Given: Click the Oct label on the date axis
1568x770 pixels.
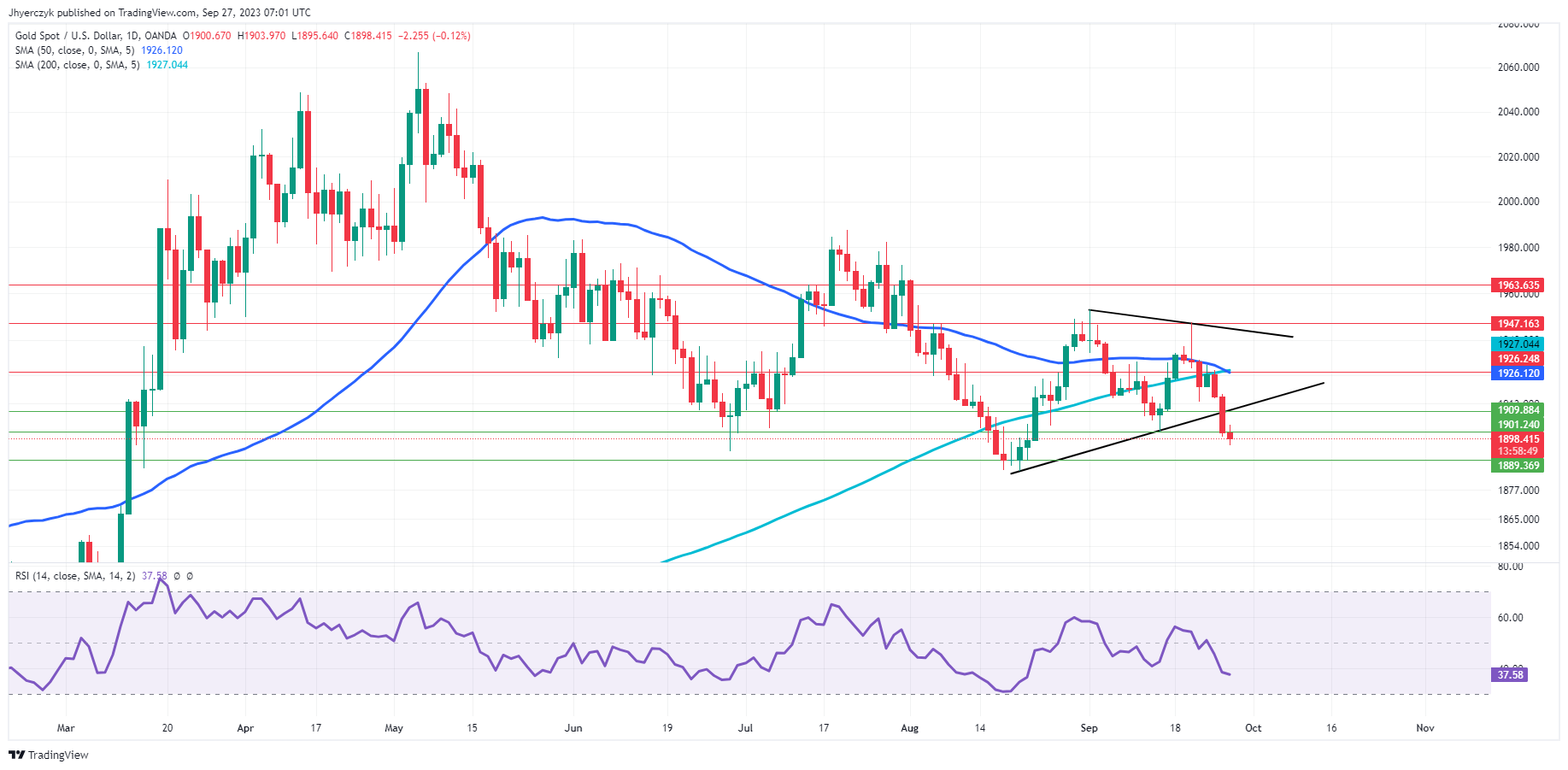Looking at the screenshot, I should pyautogui.click(x=1253, y=728).
